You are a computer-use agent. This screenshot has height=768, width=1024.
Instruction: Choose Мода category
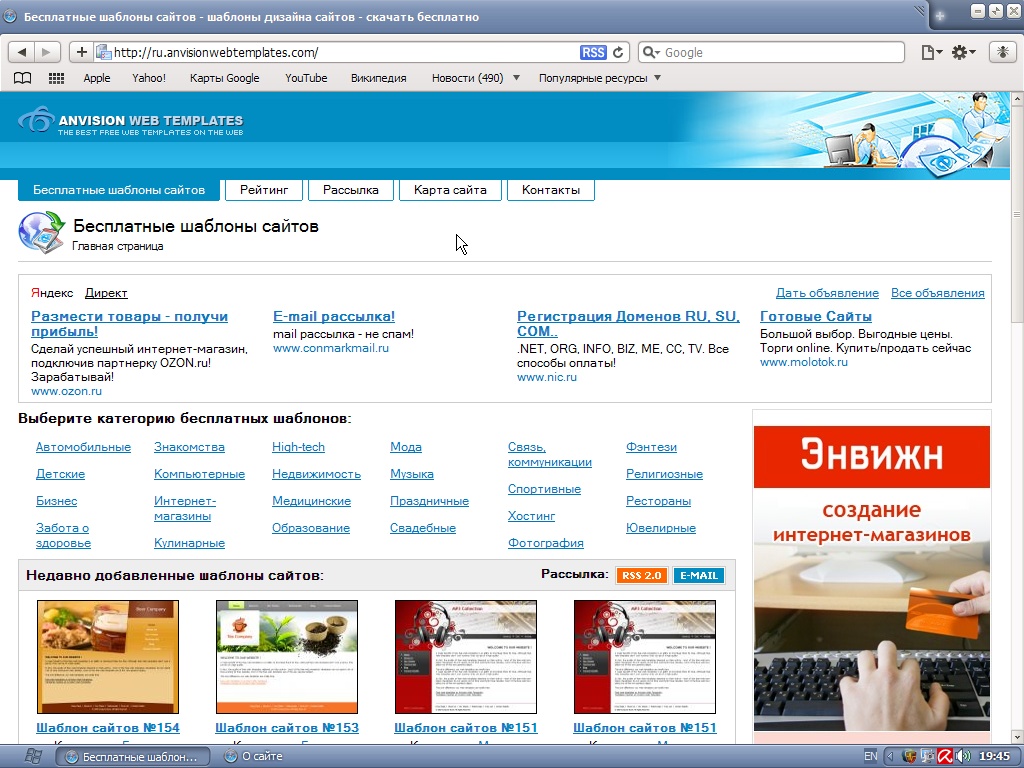pos(406,447)
